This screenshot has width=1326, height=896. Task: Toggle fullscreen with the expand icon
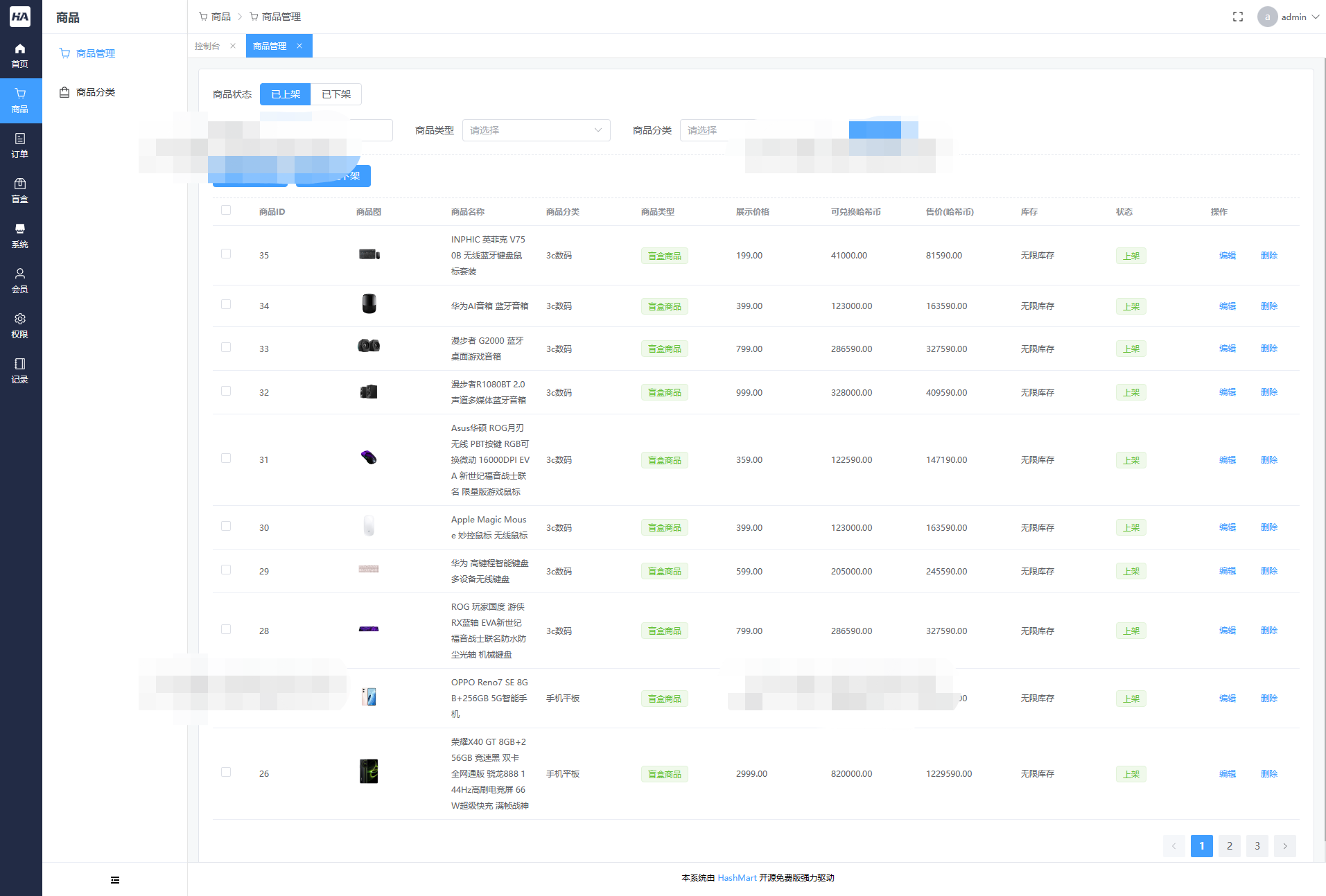coord(1238,17)
